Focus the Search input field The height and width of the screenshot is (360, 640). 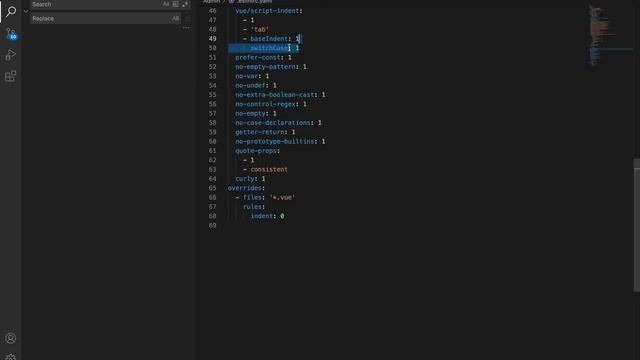(96, 4)
